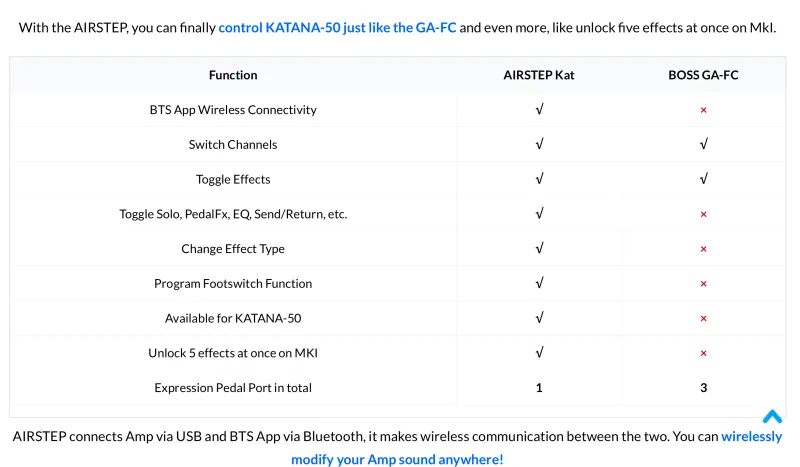Click the blue scroll-to-top arrow icon
800x467 pixels.
pos(772,416)
